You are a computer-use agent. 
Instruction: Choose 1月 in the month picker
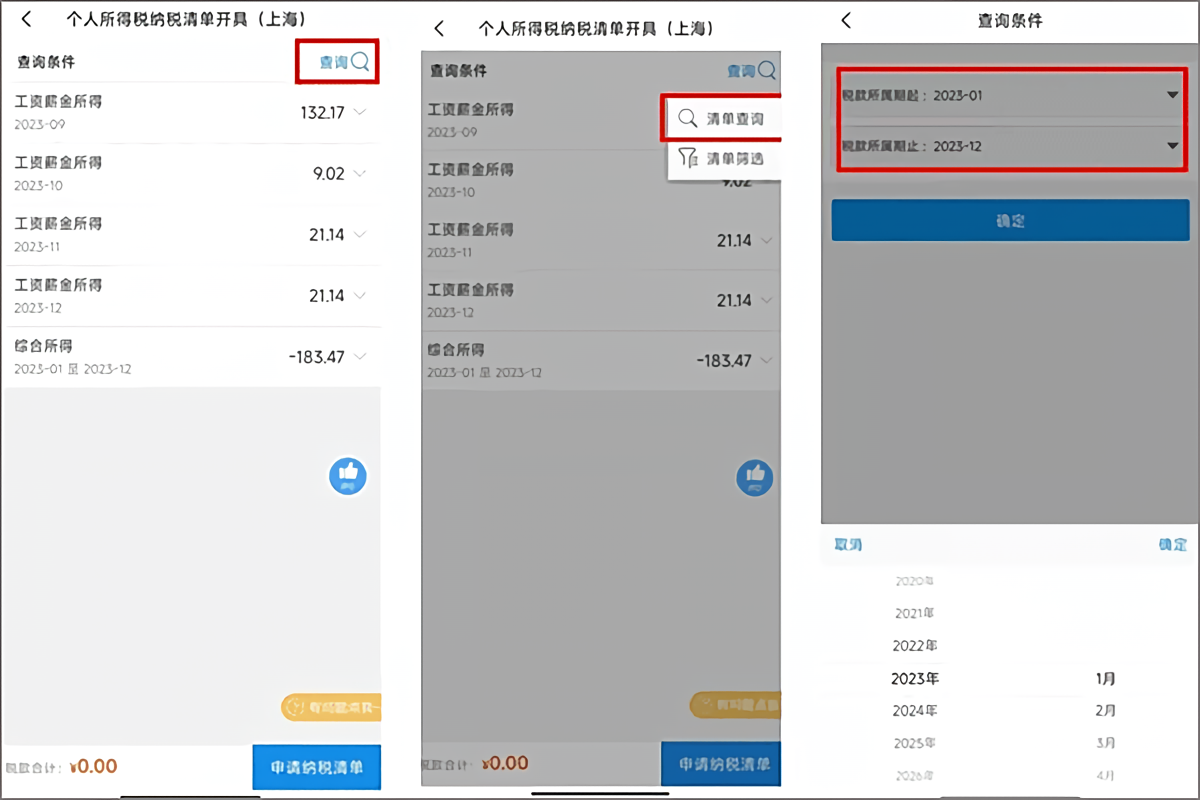1105,678
